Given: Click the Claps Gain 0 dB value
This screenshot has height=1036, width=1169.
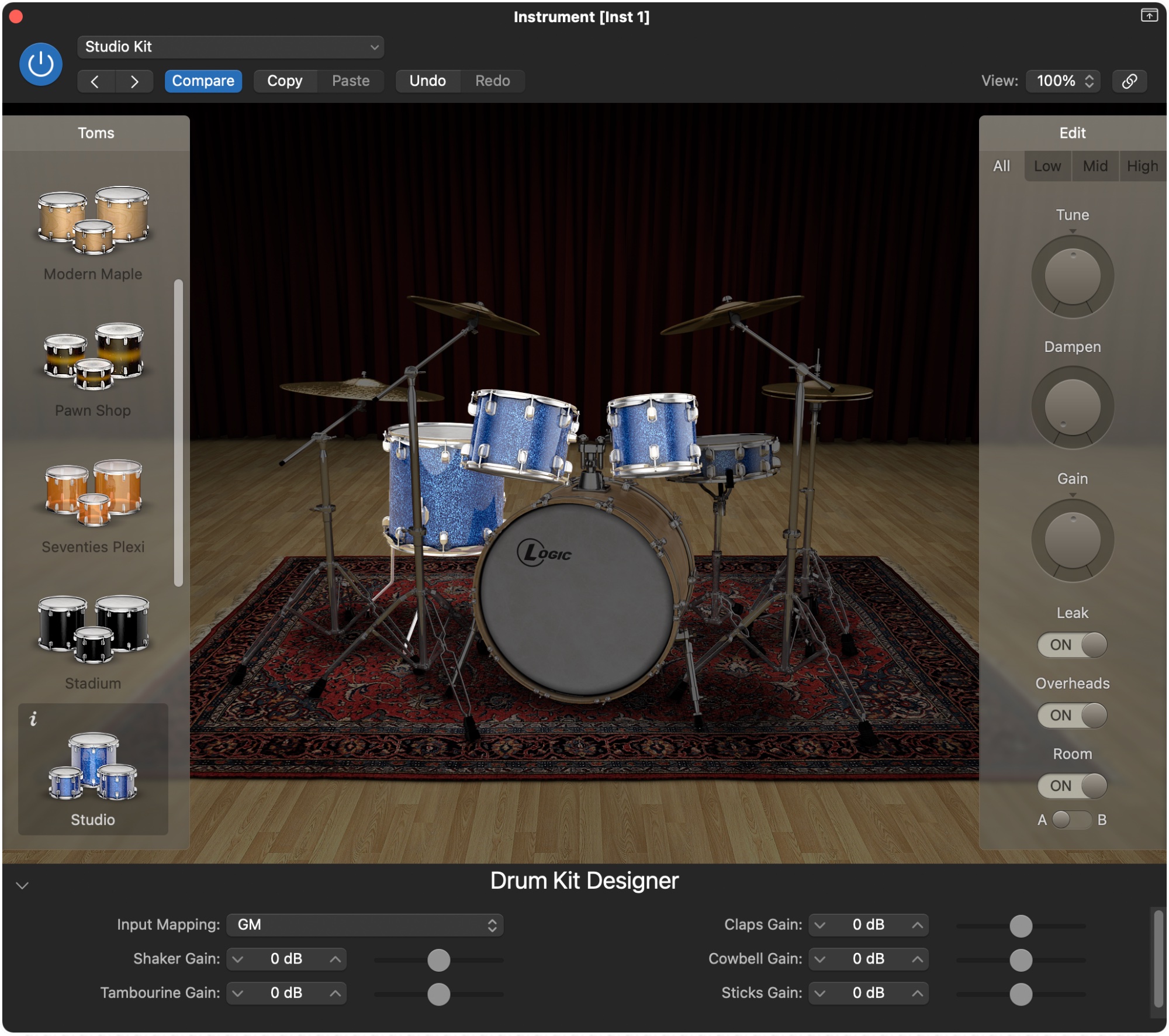Looking at the screenshot, I should (x=869, y=926).
